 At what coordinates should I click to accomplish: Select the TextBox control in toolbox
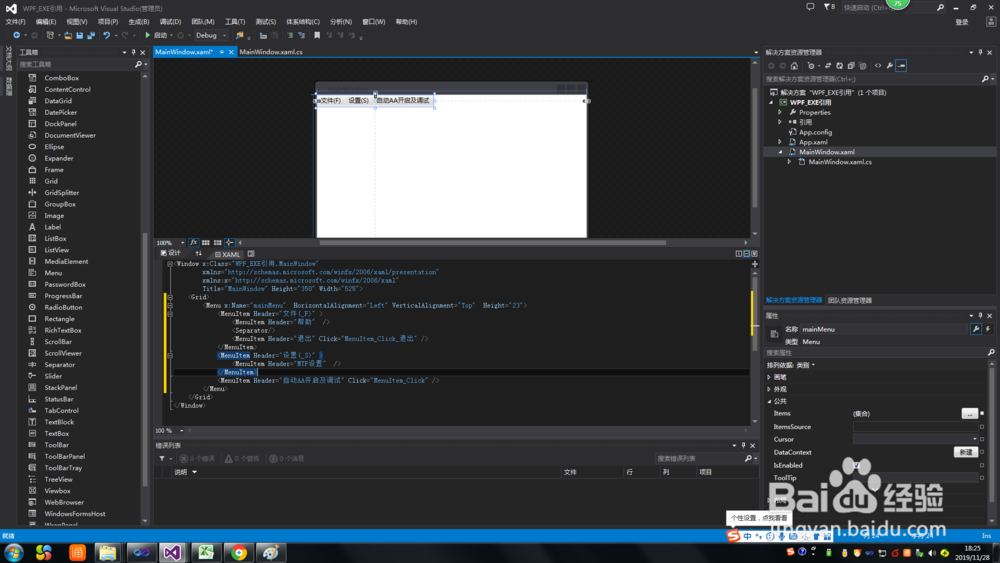57,434
